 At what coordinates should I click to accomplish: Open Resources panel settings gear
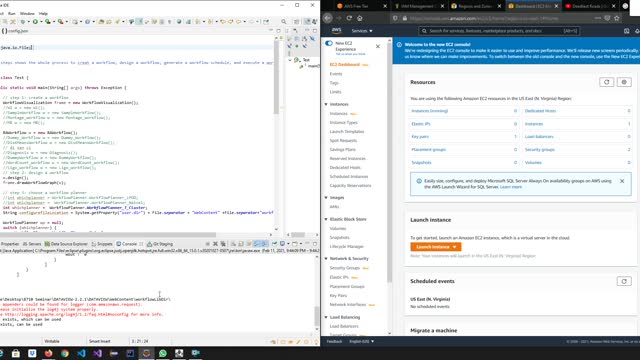(624, 82)
